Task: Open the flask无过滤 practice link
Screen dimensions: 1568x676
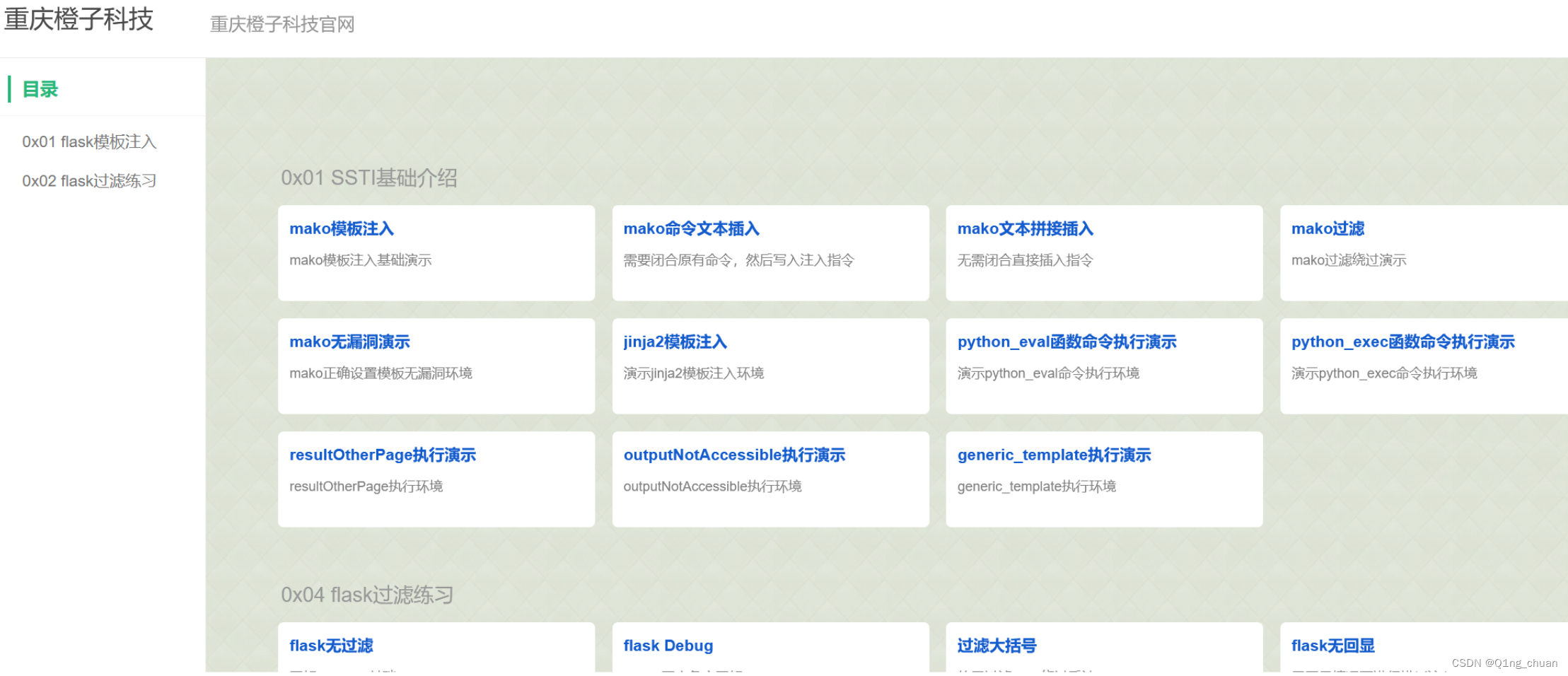Action: pyautogui.click(x=332, y=645)
